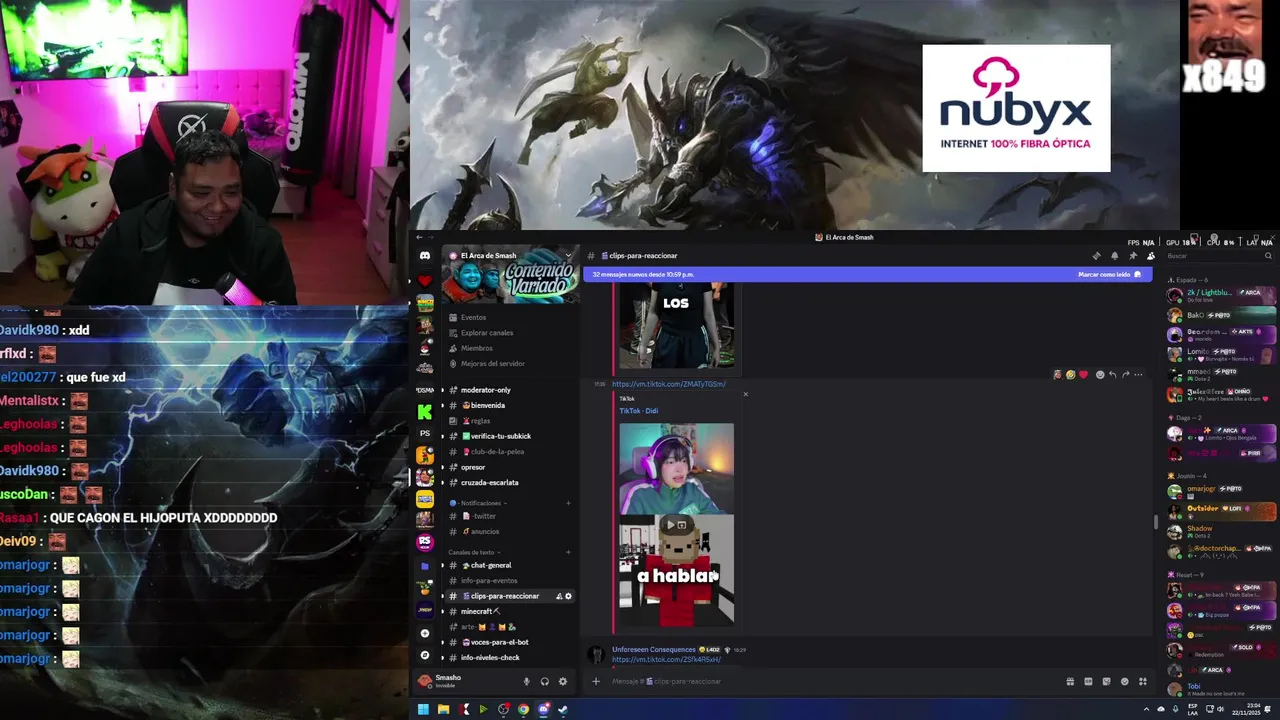Viewport: 1280px width, 720px height.
Task: Open Kick server icon in server list
Action: [425, 412]
